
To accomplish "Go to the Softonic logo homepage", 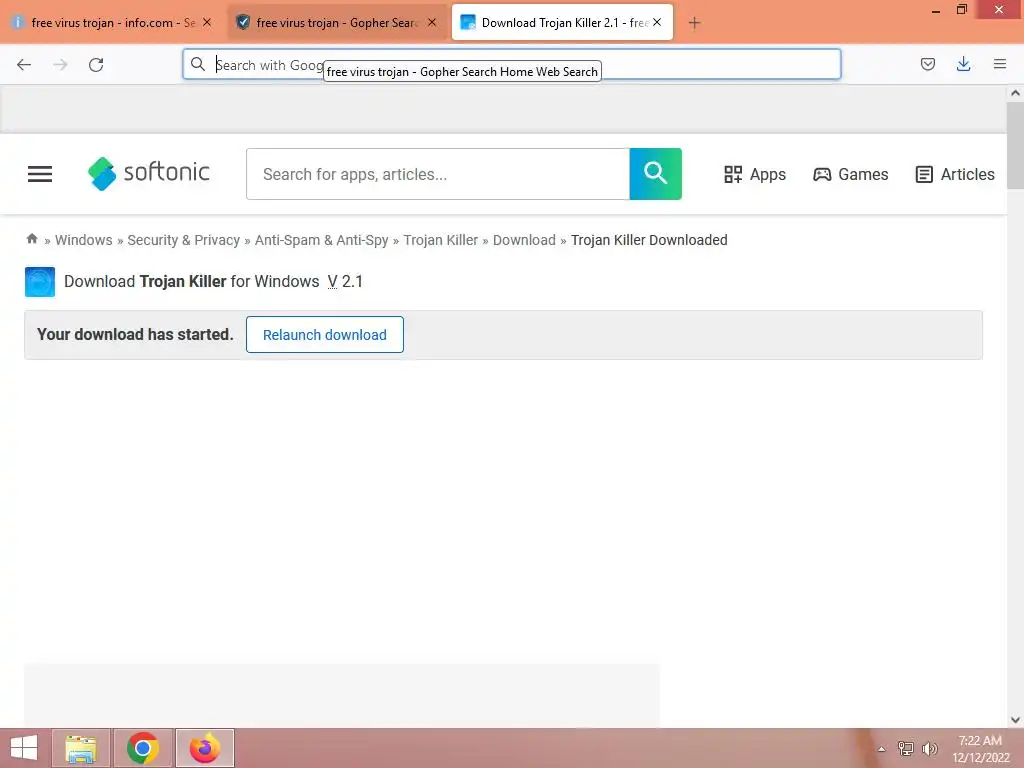I will point(149,173).
